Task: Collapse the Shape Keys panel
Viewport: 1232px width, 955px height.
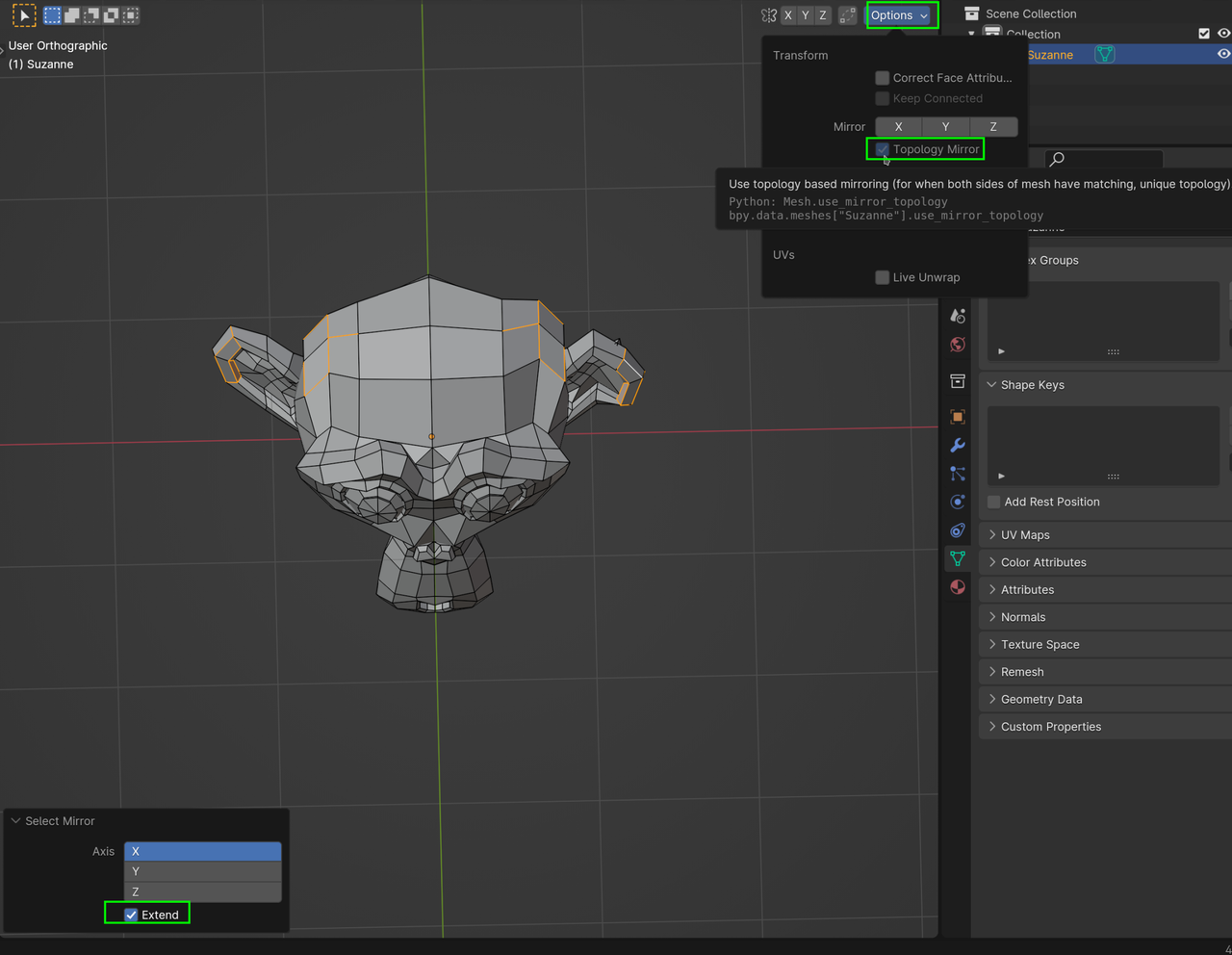Action: [1032, 385]
